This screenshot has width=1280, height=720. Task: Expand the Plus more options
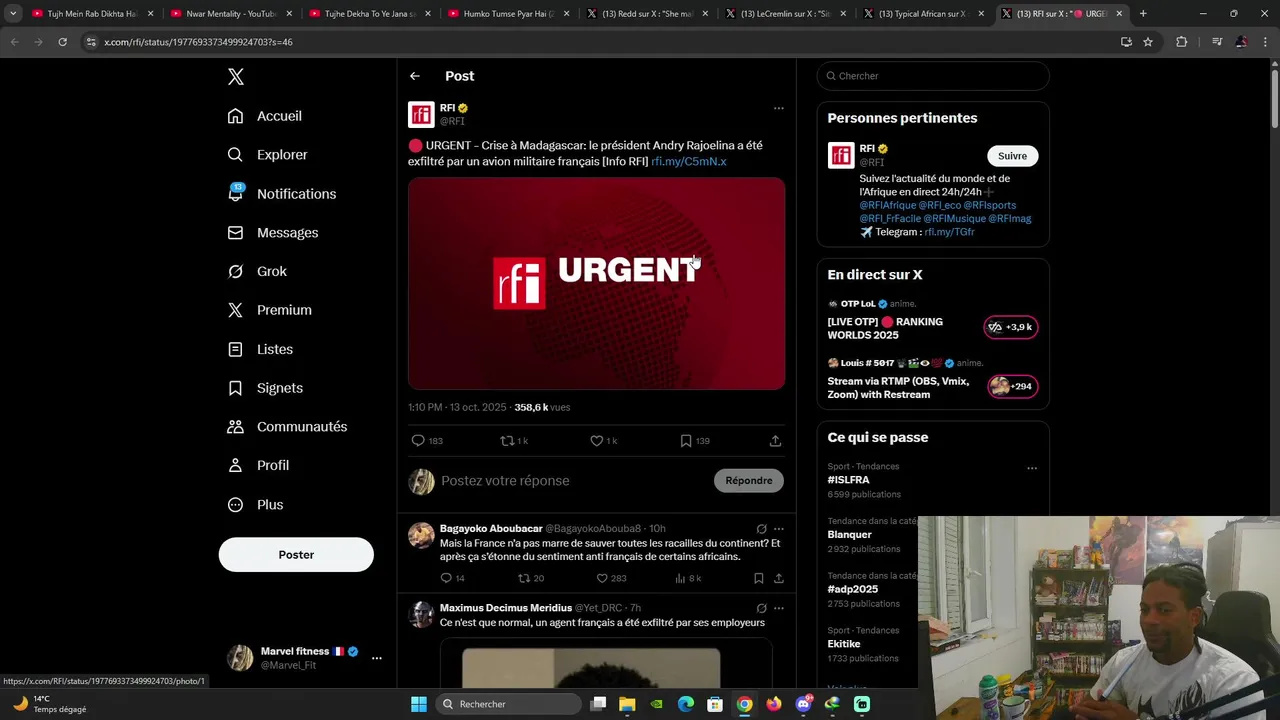[255, 505]
